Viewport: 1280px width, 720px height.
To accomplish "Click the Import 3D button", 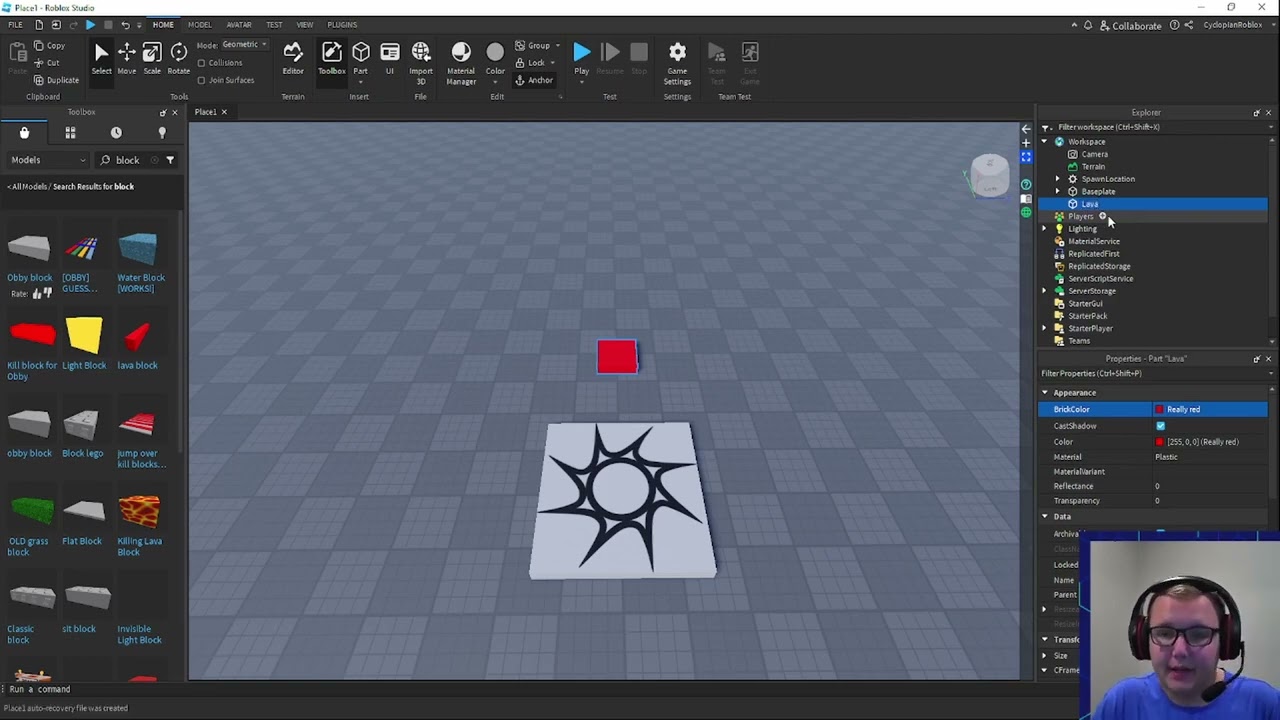I will point(421,62).
